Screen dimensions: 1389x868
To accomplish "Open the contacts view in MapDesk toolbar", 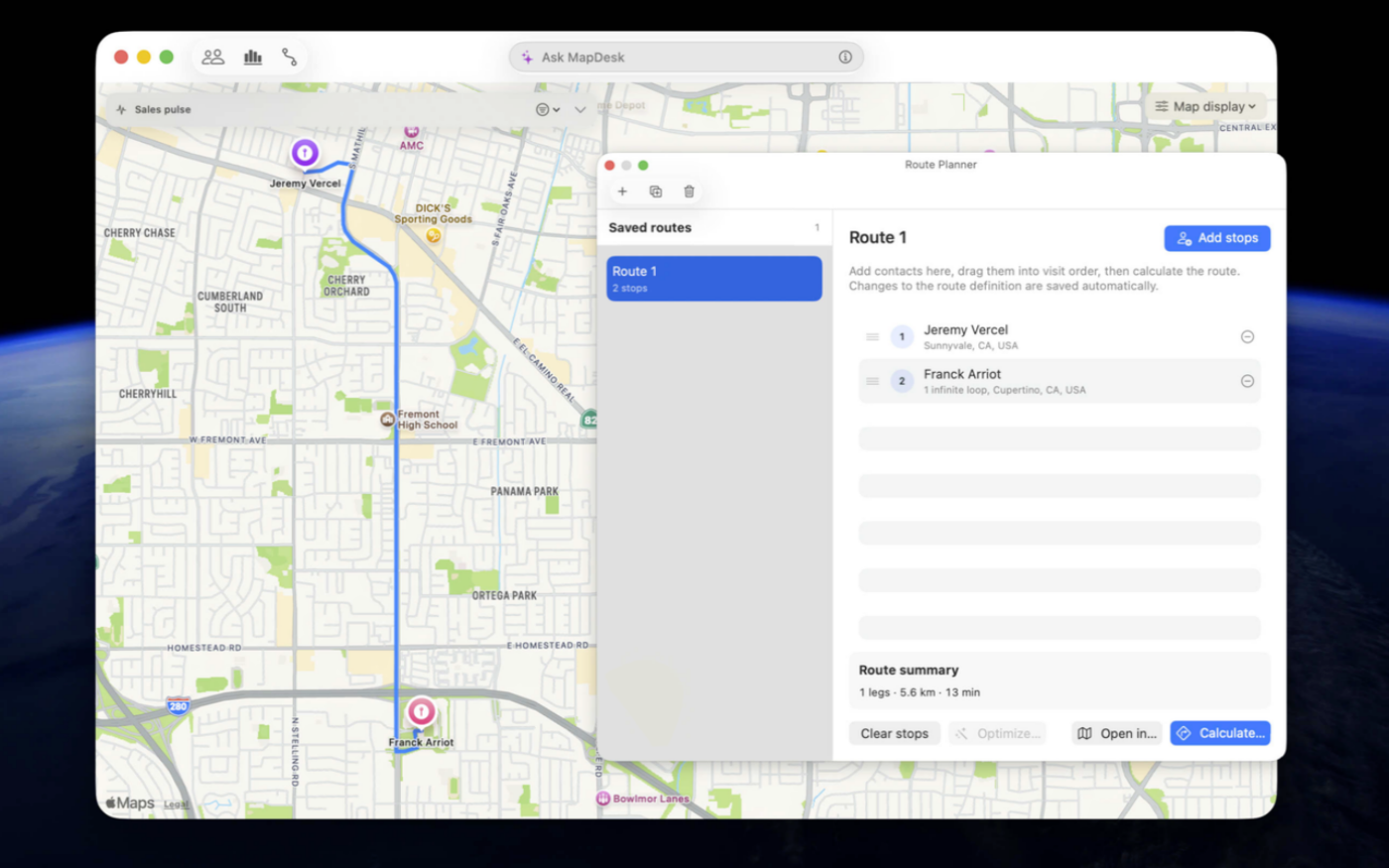I will click(213, 58).
